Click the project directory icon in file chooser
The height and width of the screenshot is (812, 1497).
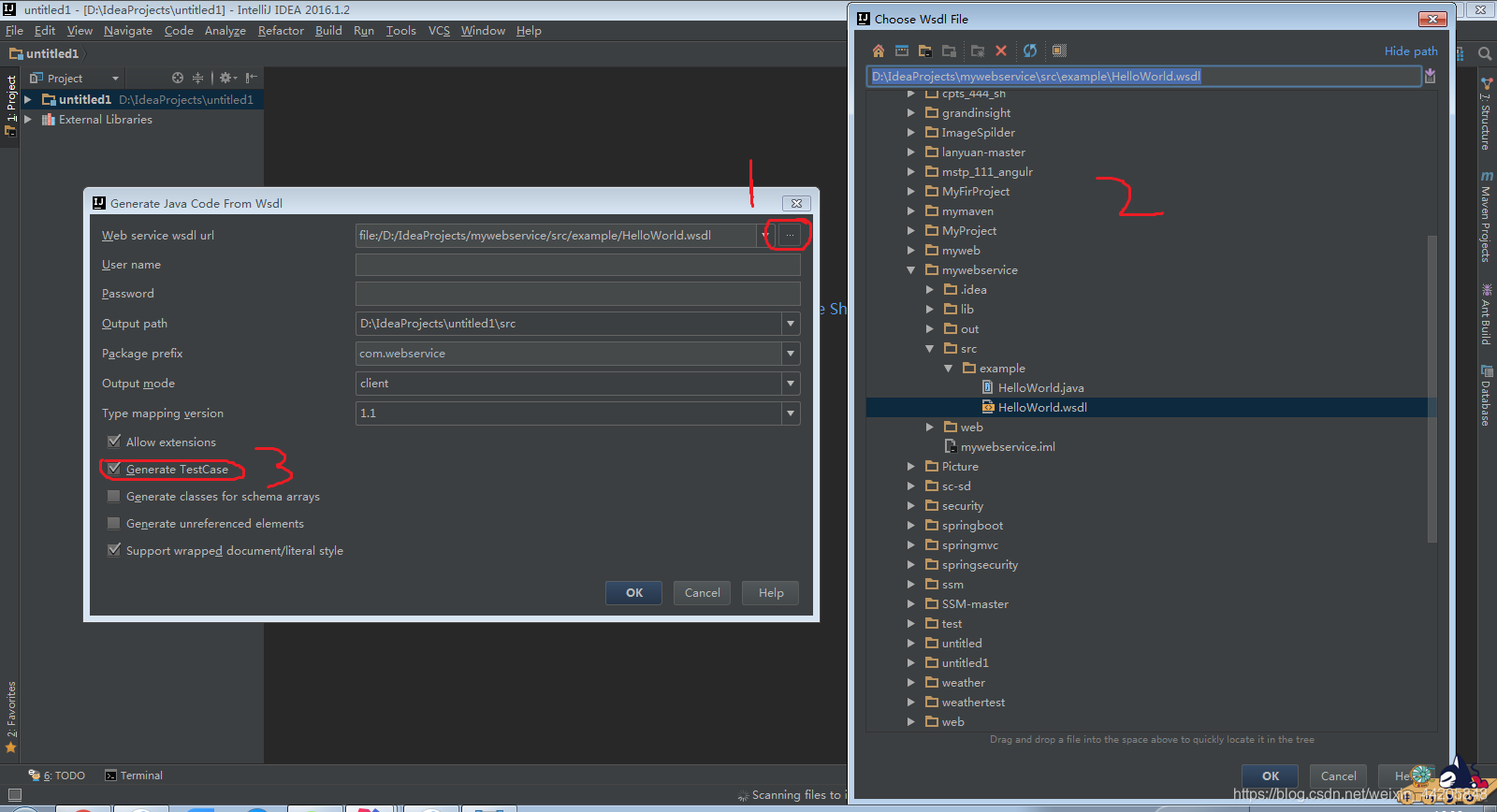(925, 51)
